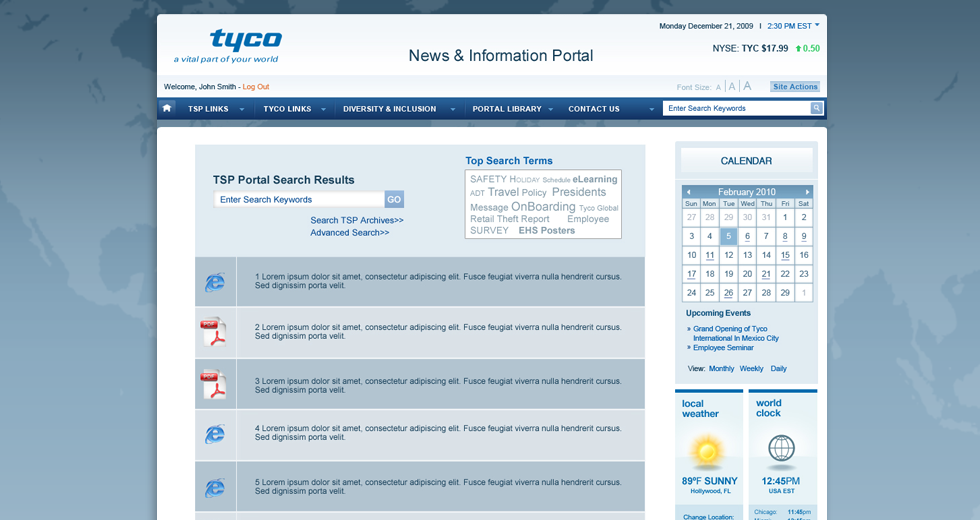Go to next month in calendar
This screenshot has width=980, height=520.
click(x=807, y=192)
